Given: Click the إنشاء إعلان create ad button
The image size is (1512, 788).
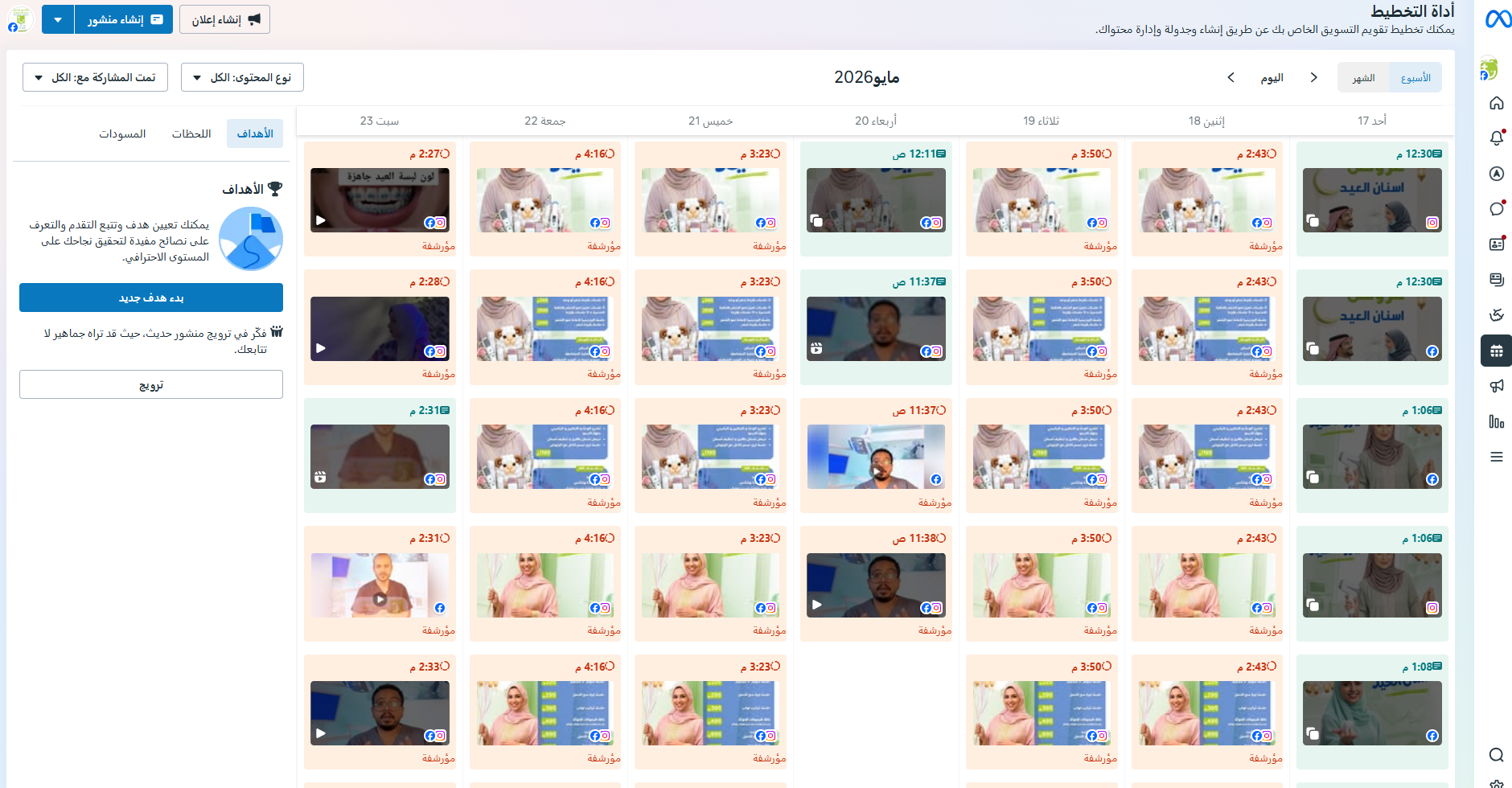Looking at the screenshot, I should 224,19.
